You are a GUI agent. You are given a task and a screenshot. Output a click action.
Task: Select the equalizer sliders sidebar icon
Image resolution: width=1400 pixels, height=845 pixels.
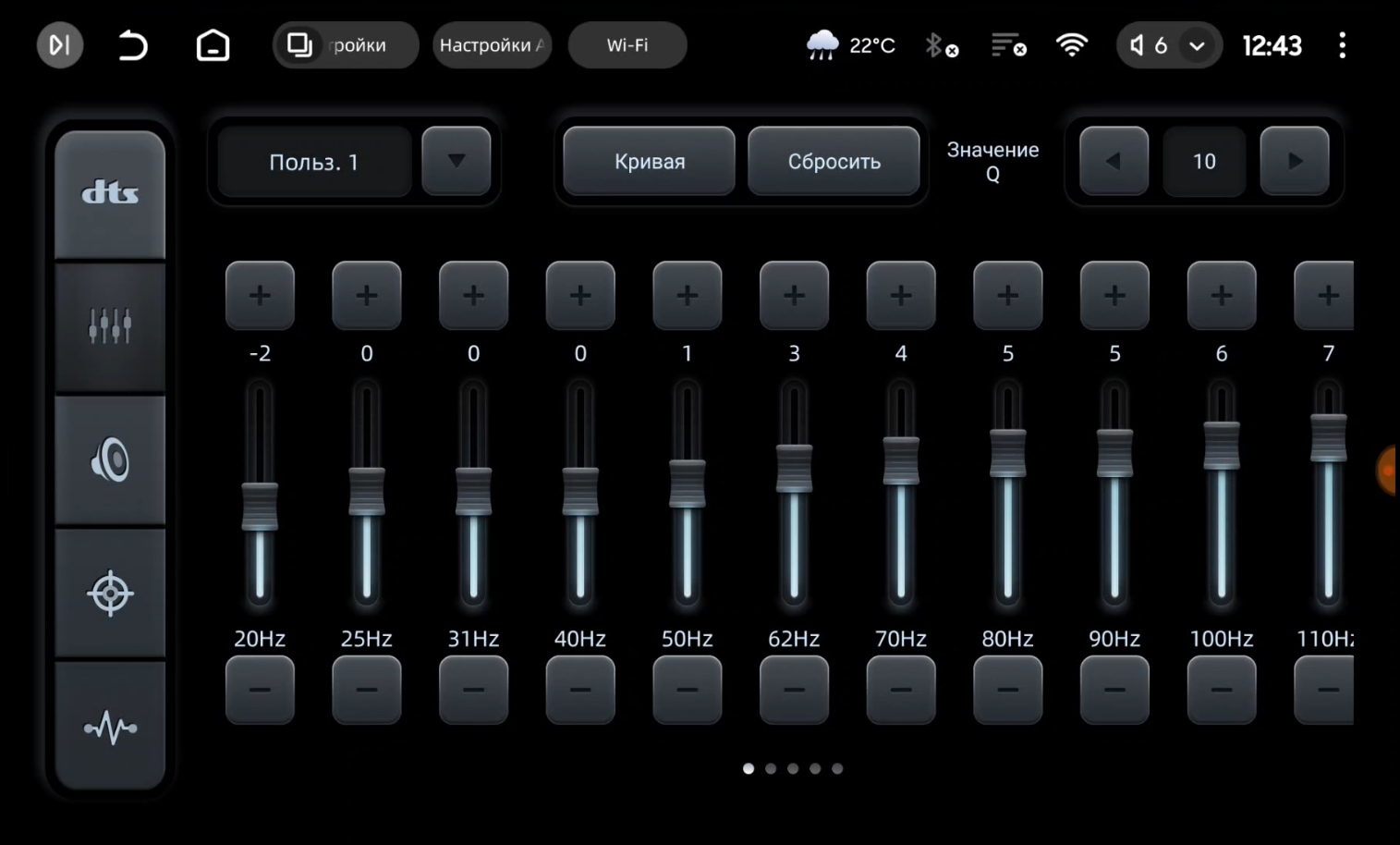(x=110, y=327)
